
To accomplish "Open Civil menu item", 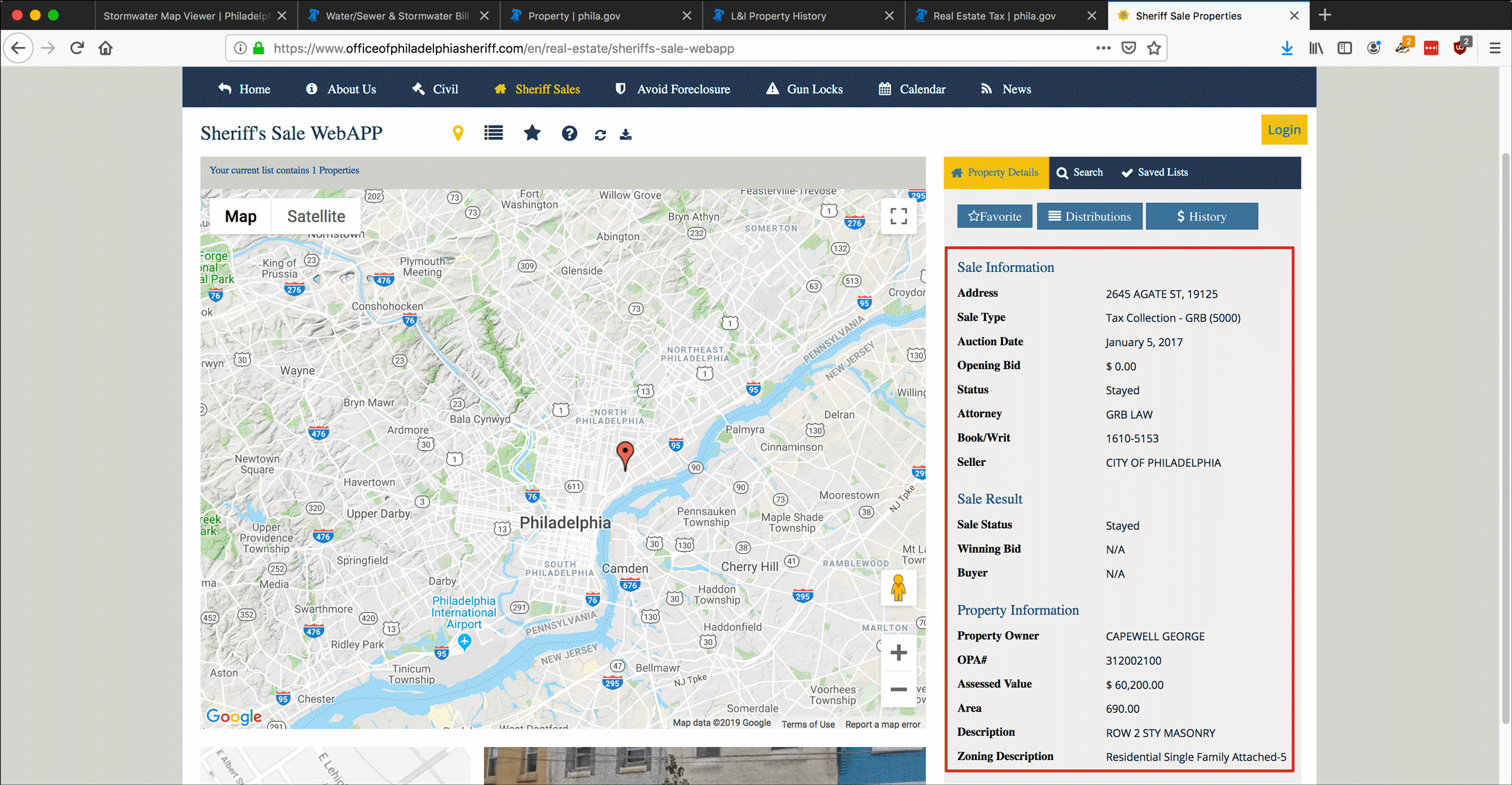I will coord(435,89).
